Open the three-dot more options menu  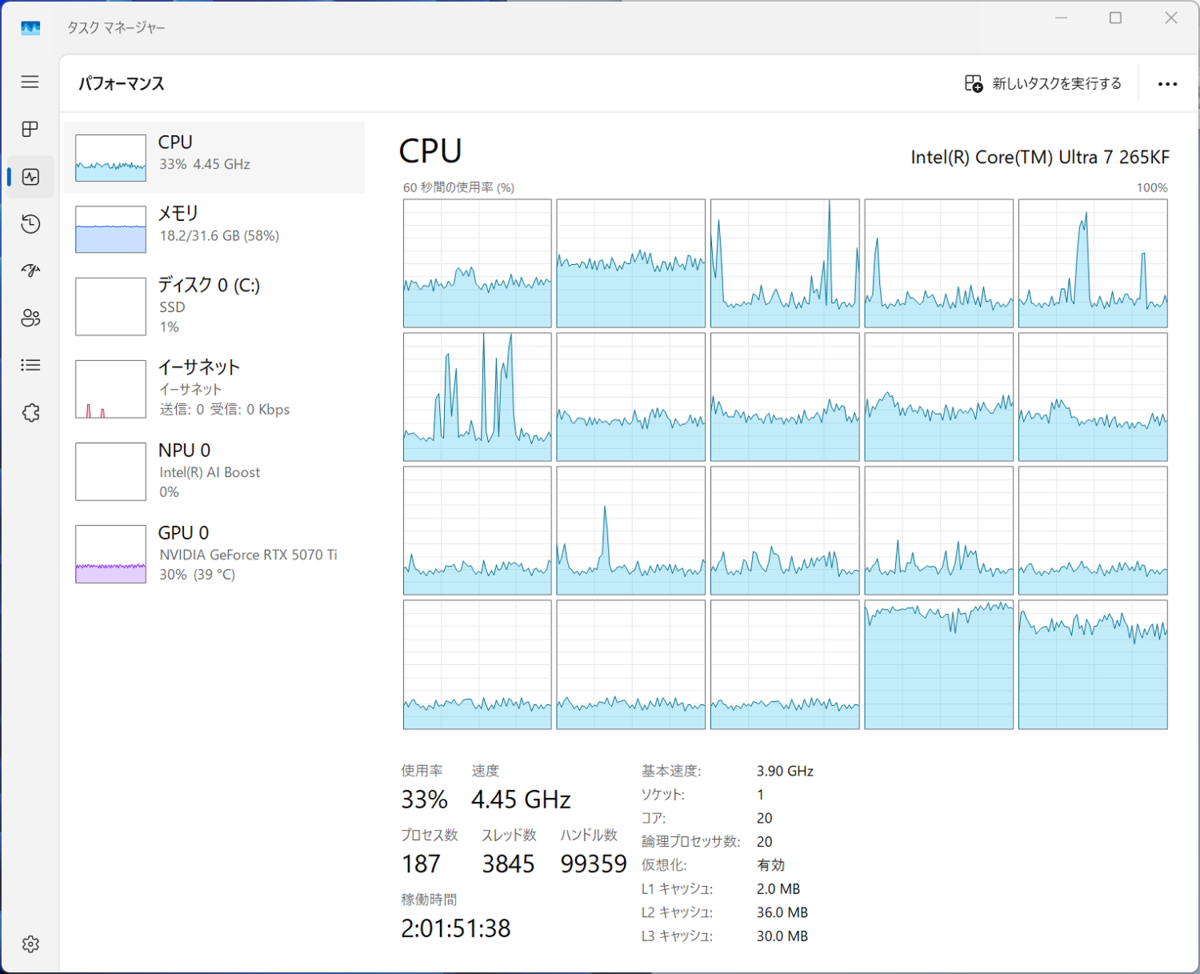1167,84
